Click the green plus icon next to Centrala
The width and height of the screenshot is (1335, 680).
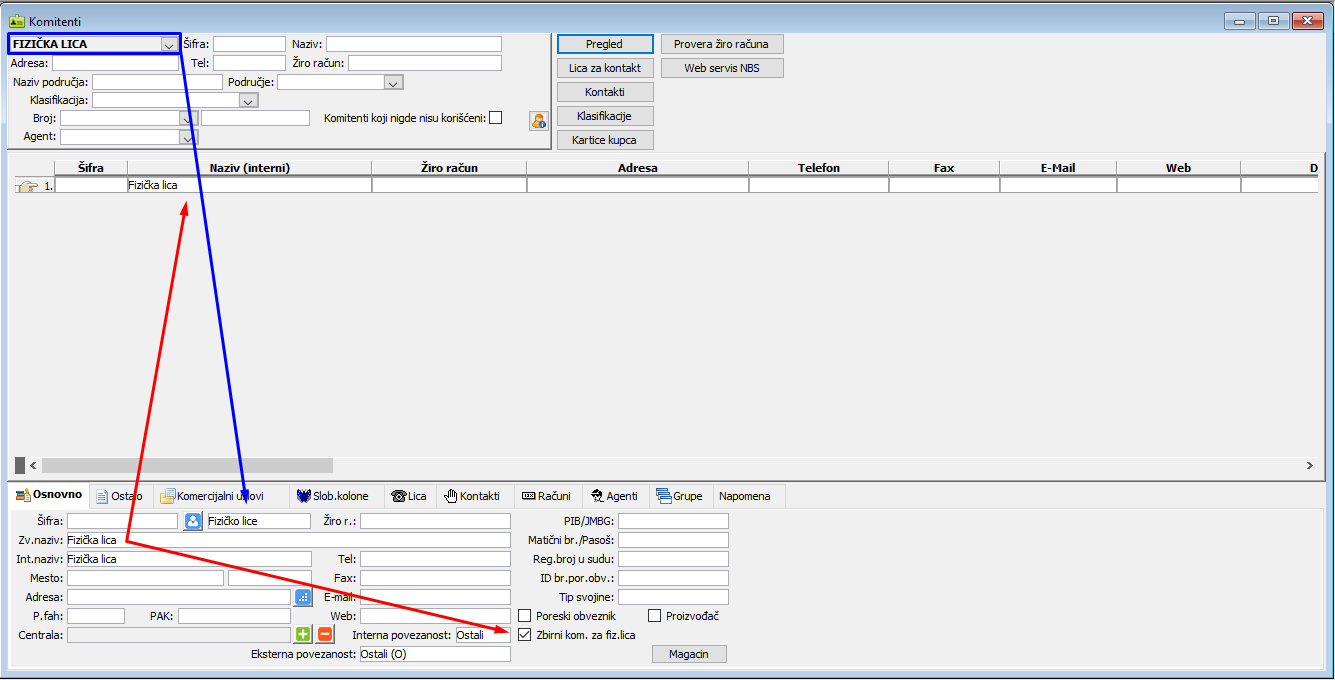[x=303, y=634]
